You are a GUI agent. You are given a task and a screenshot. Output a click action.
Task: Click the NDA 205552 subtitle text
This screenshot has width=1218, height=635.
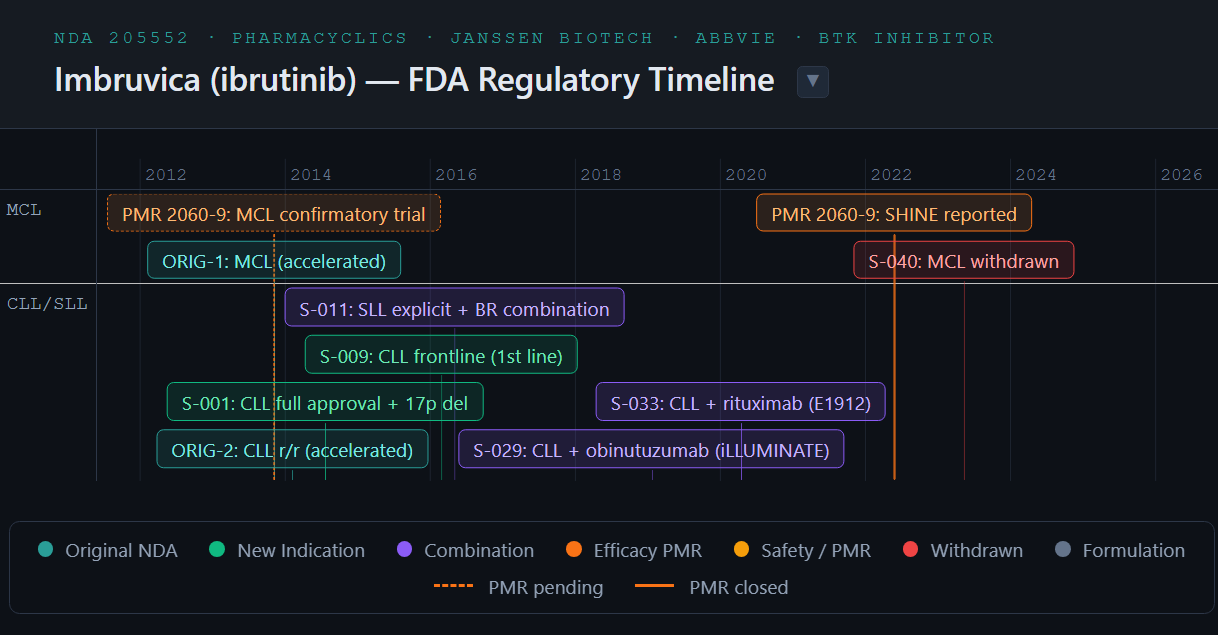click(524, 38)
